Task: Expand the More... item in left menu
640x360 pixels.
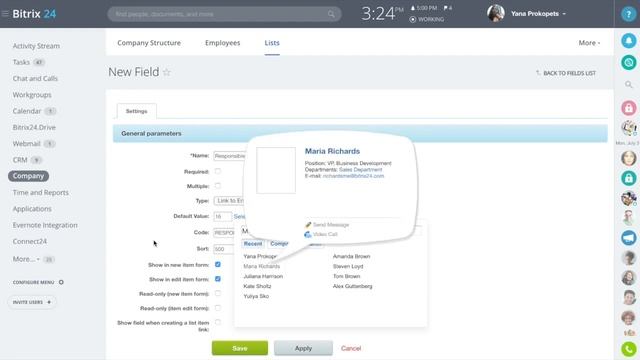Action: [x=26, y=259]
